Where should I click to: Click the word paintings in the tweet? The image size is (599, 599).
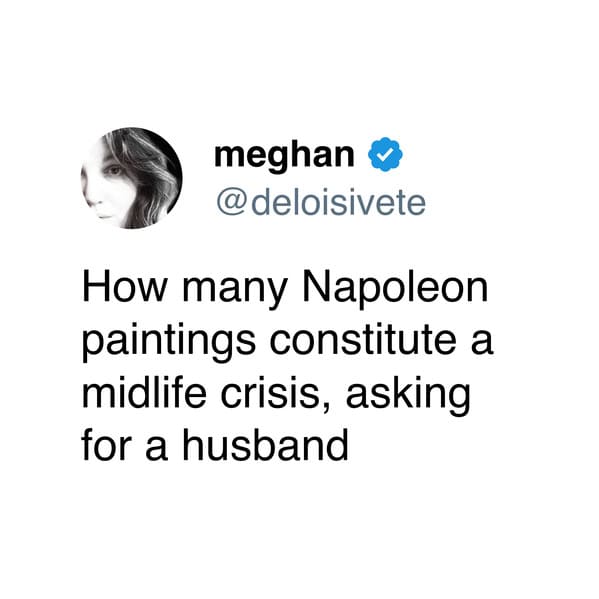[x=169, y=340]
